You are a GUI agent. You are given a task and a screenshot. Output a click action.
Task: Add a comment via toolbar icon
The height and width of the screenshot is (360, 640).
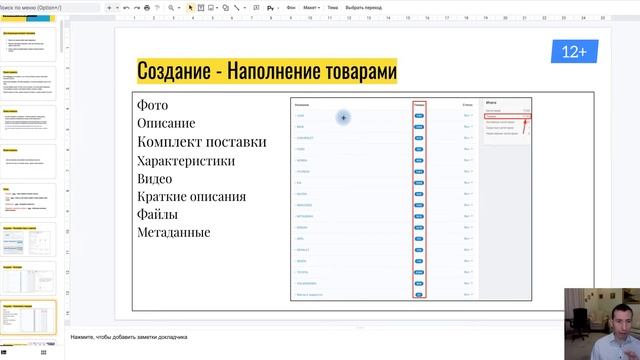[x=256, y=8]
